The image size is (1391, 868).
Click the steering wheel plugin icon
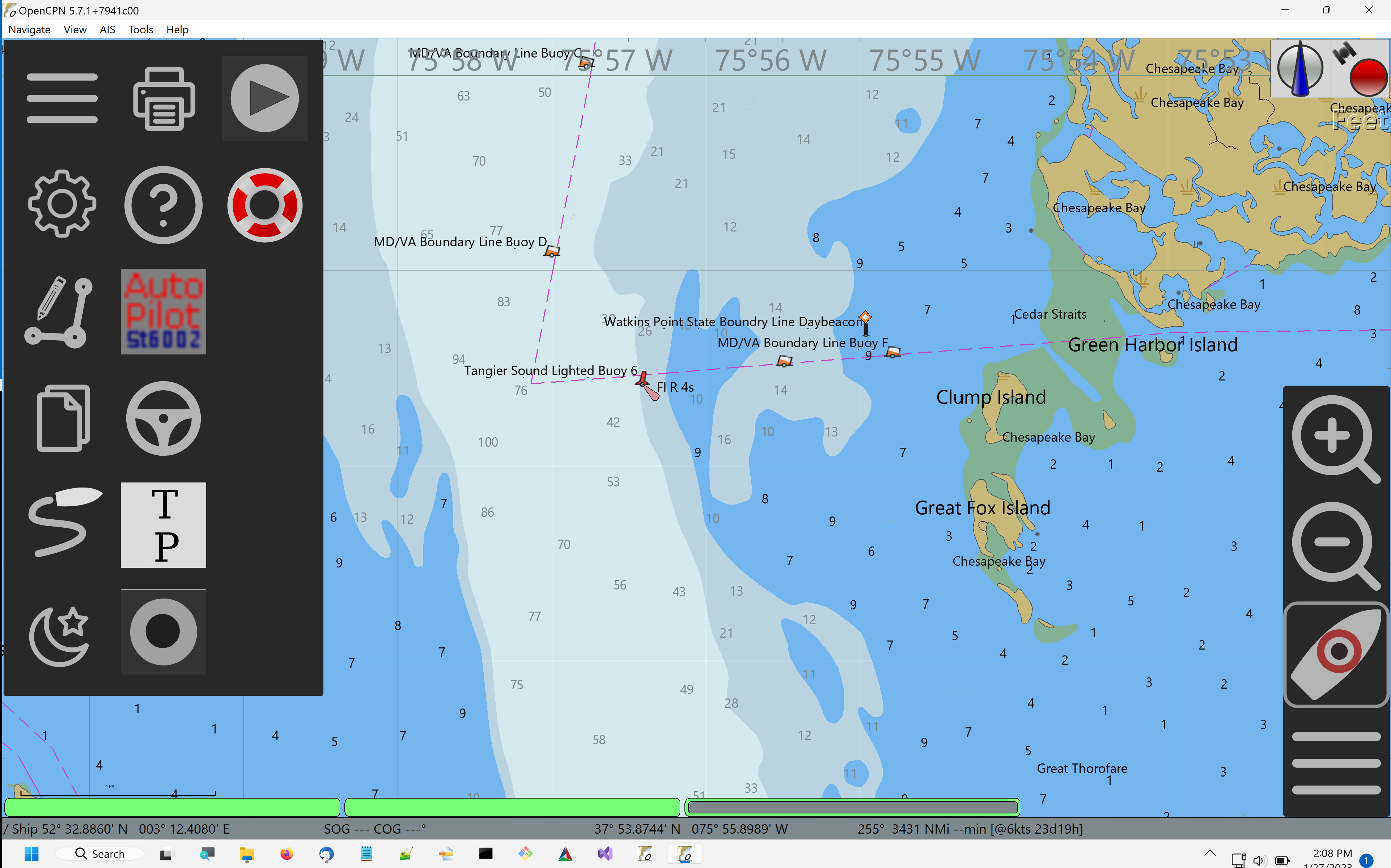coord(164,418)
